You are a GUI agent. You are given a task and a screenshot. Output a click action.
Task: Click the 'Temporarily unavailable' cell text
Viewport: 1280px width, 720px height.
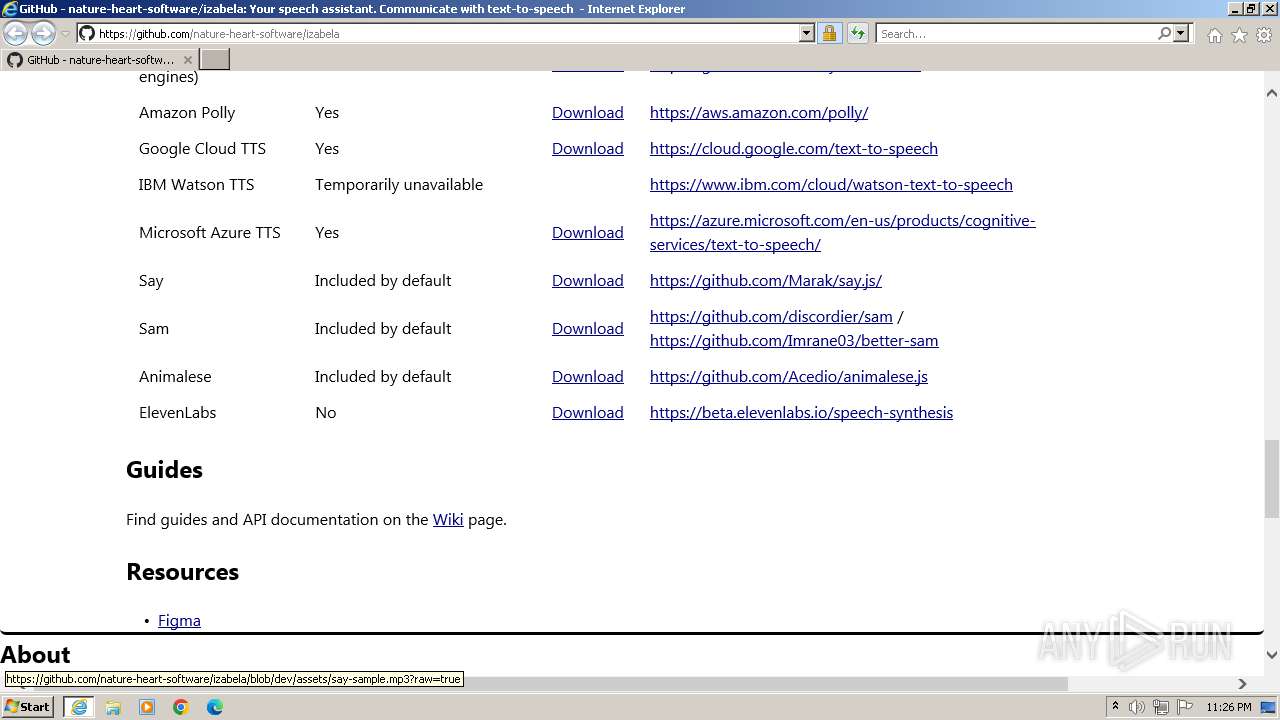(399, 185)
